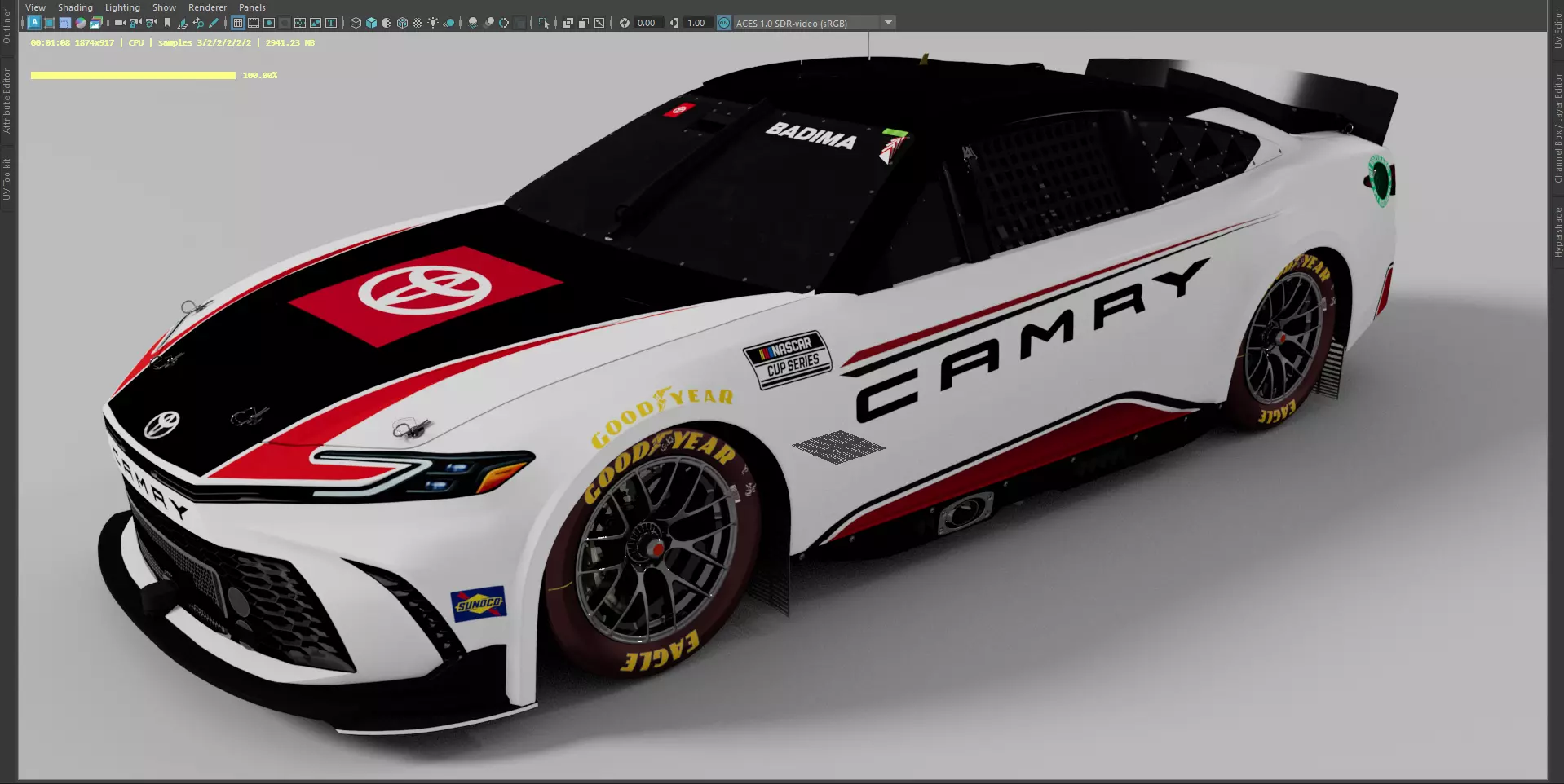Click the use all lights bulb icon

pyautogui.click(x=433, y=23)
